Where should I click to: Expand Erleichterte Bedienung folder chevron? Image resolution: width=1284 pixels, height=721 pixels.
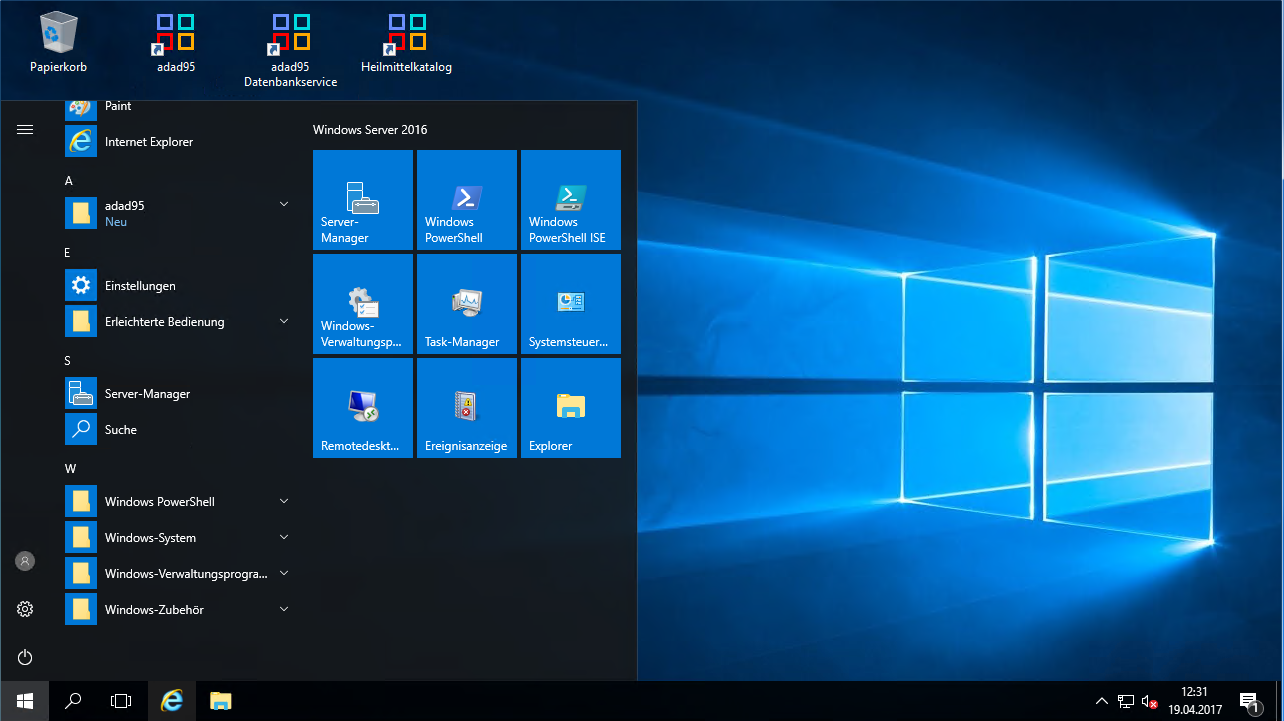284,321
